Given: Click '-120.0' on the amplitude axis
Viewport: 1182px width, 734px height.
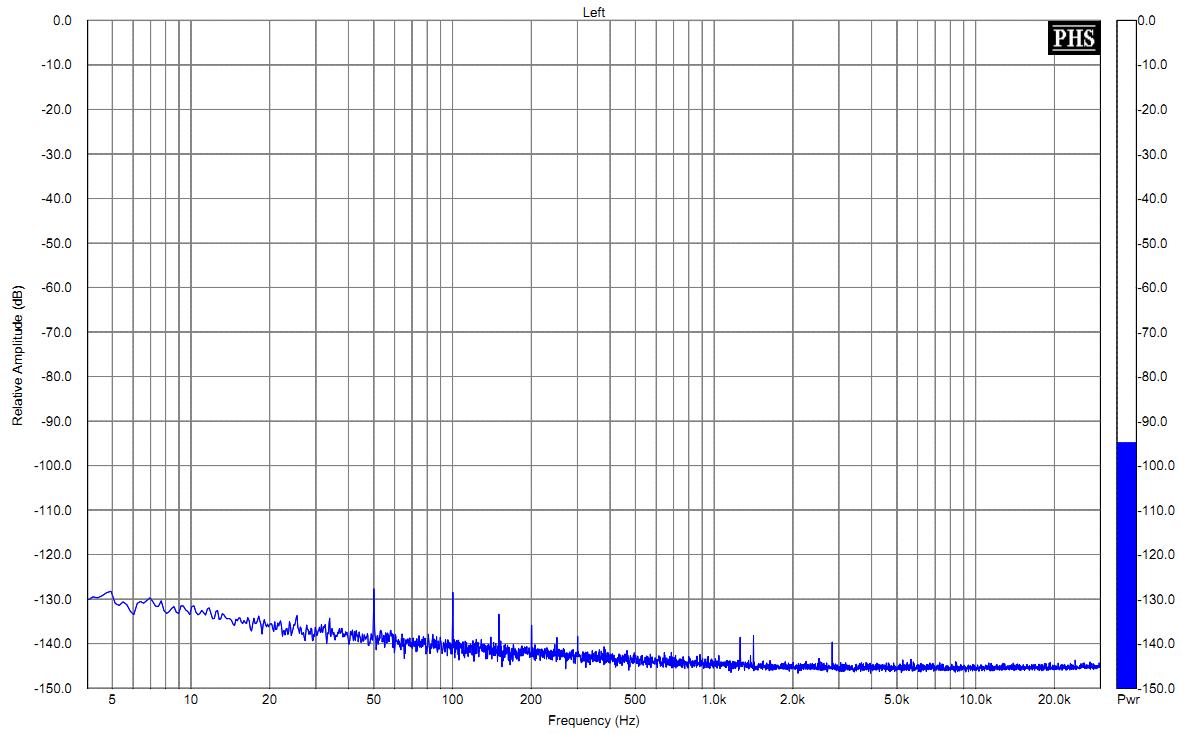Looking at the screenshot, I should 54,555.
